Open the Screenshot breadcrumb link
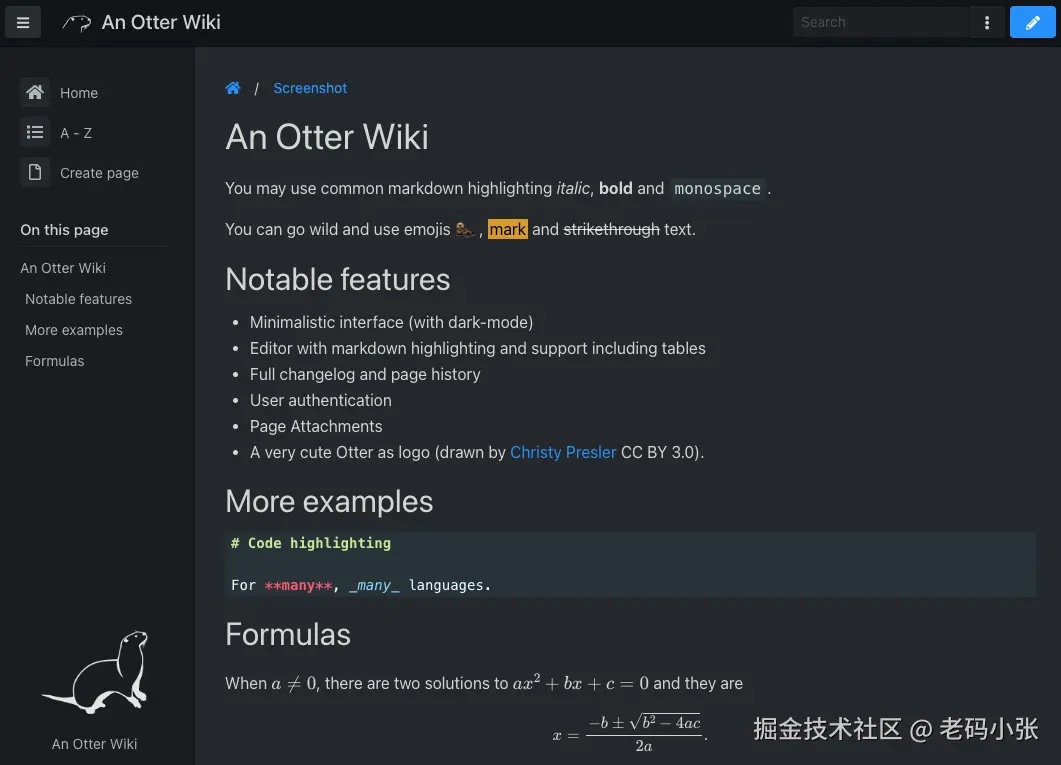The height and width of the screenshot is (765, 1061). (310, 88)
